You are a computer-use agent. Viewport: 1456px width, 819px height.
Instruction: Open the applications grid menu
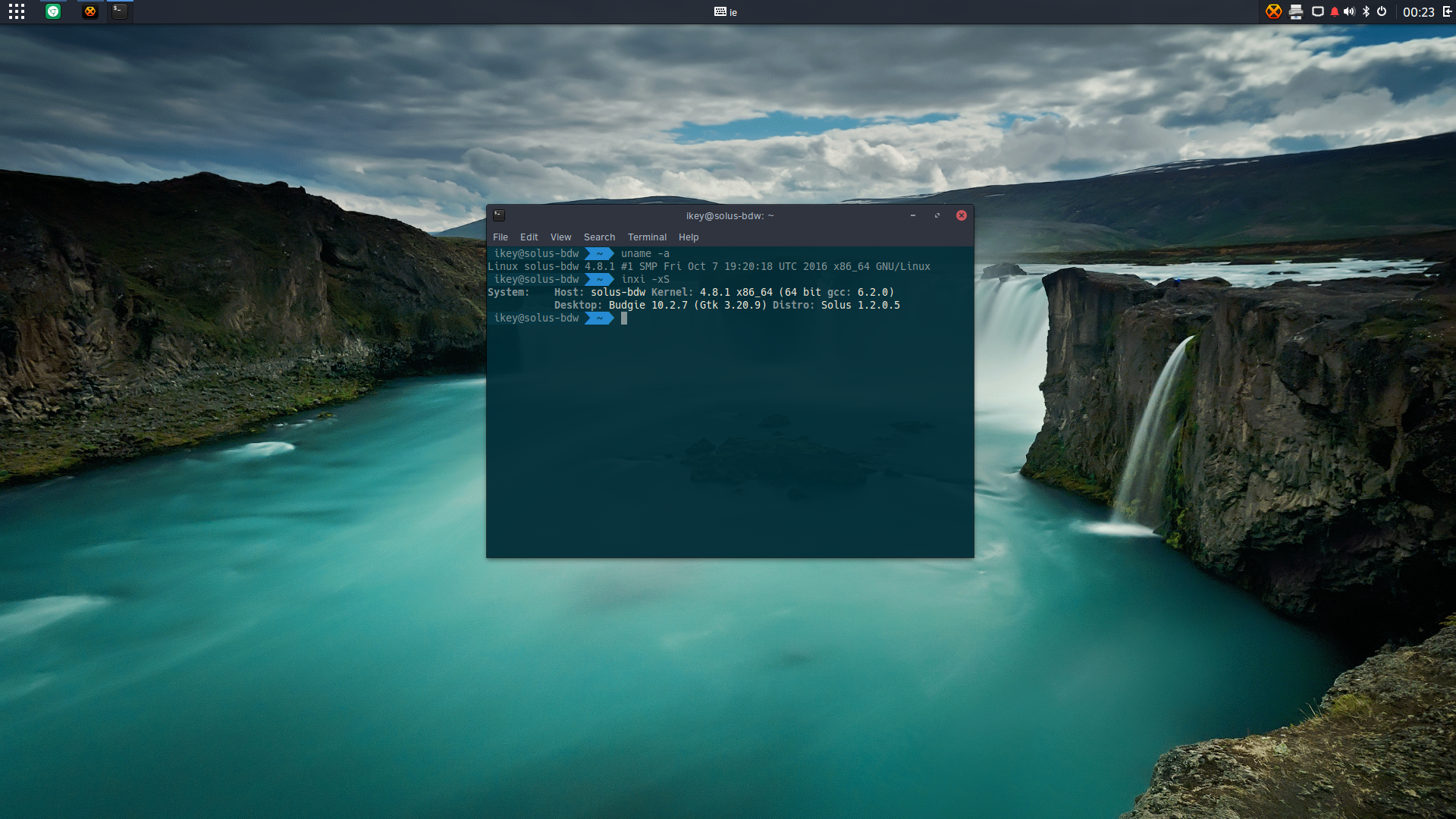[x=17, y=11]
